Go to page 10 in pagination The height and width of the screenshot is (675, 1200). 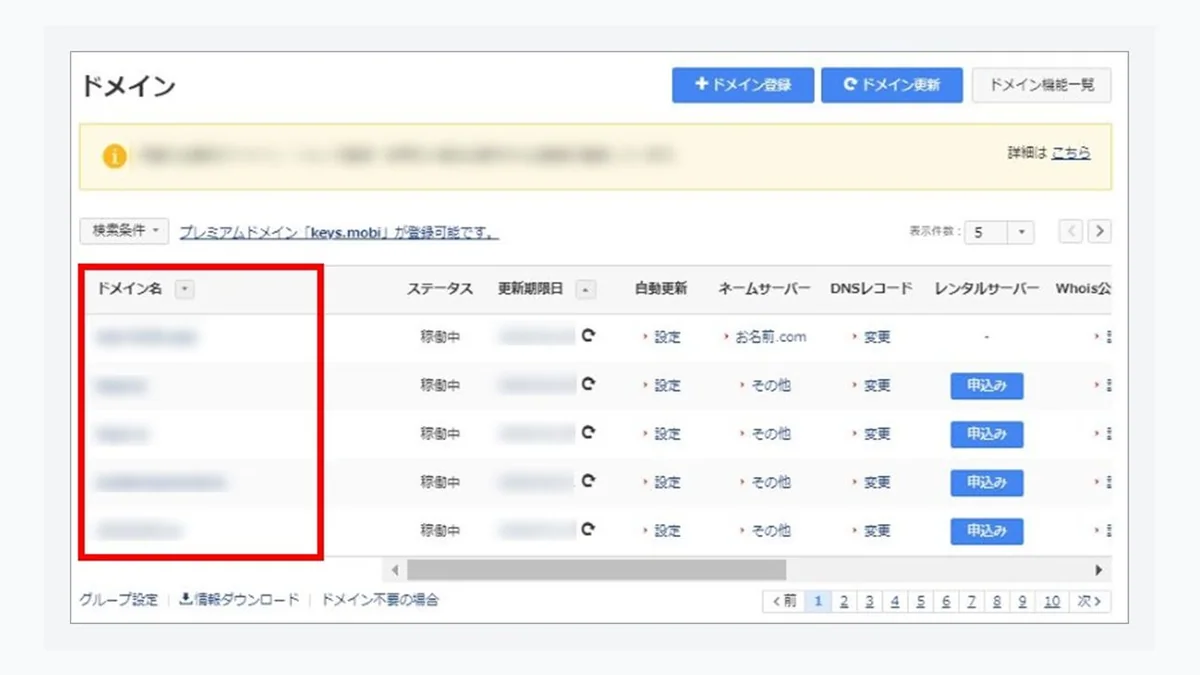(x=1052, y=601)
